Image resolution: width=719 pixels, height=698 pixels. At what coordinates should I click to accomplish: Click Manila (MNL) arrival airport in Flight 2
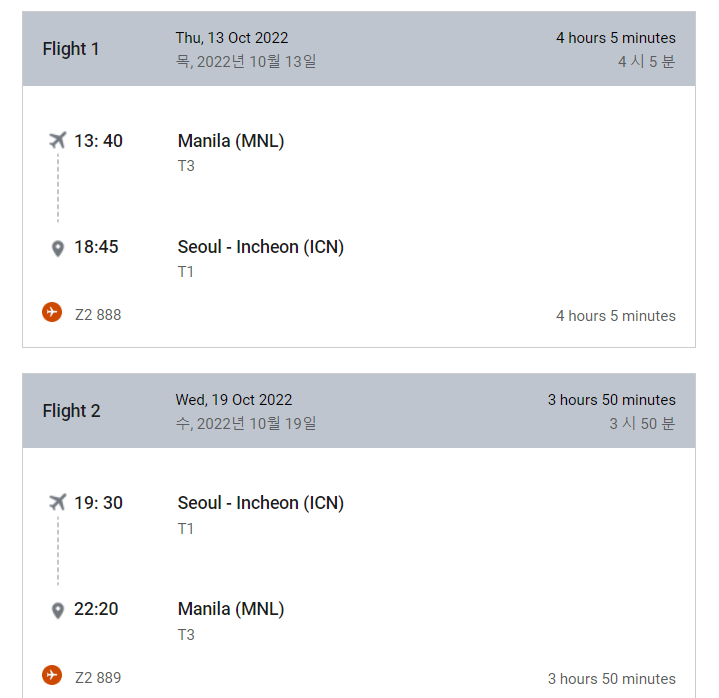pos(231,609)
